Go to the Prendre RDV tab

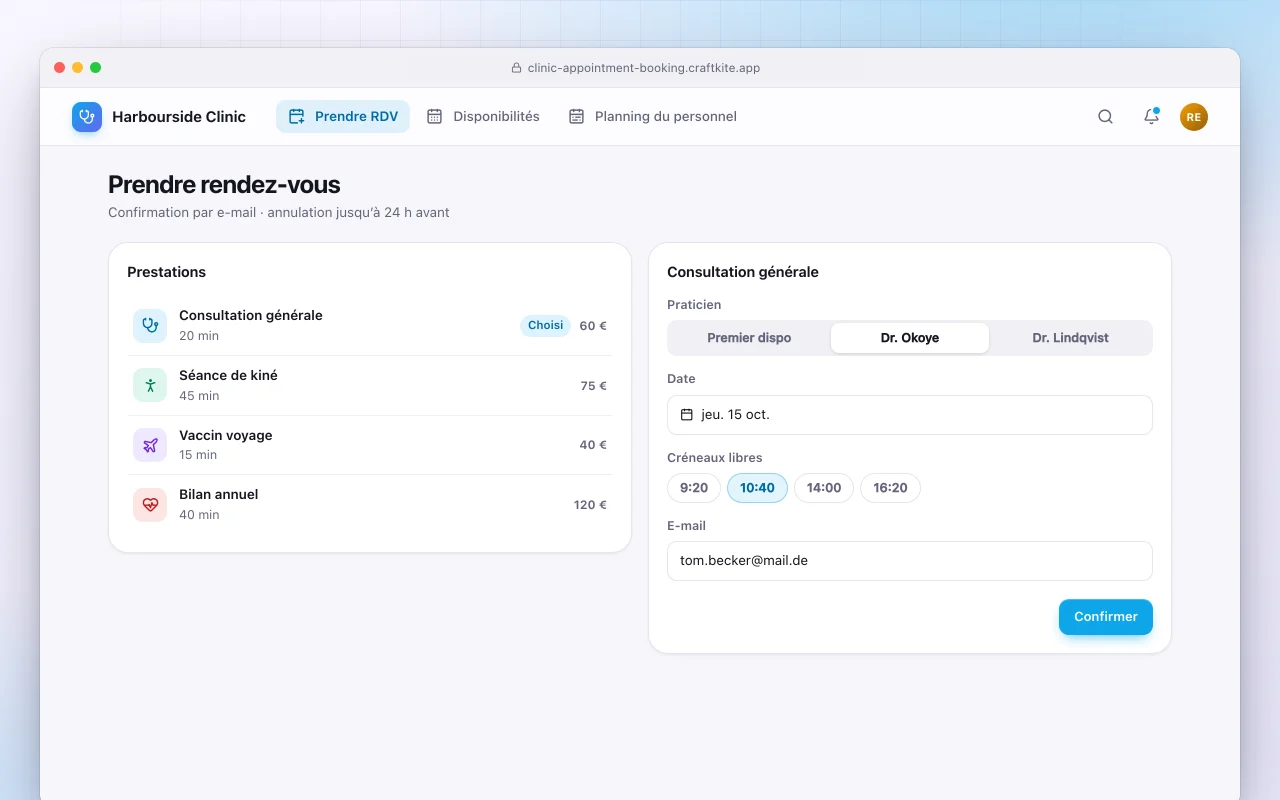[343, 117]
